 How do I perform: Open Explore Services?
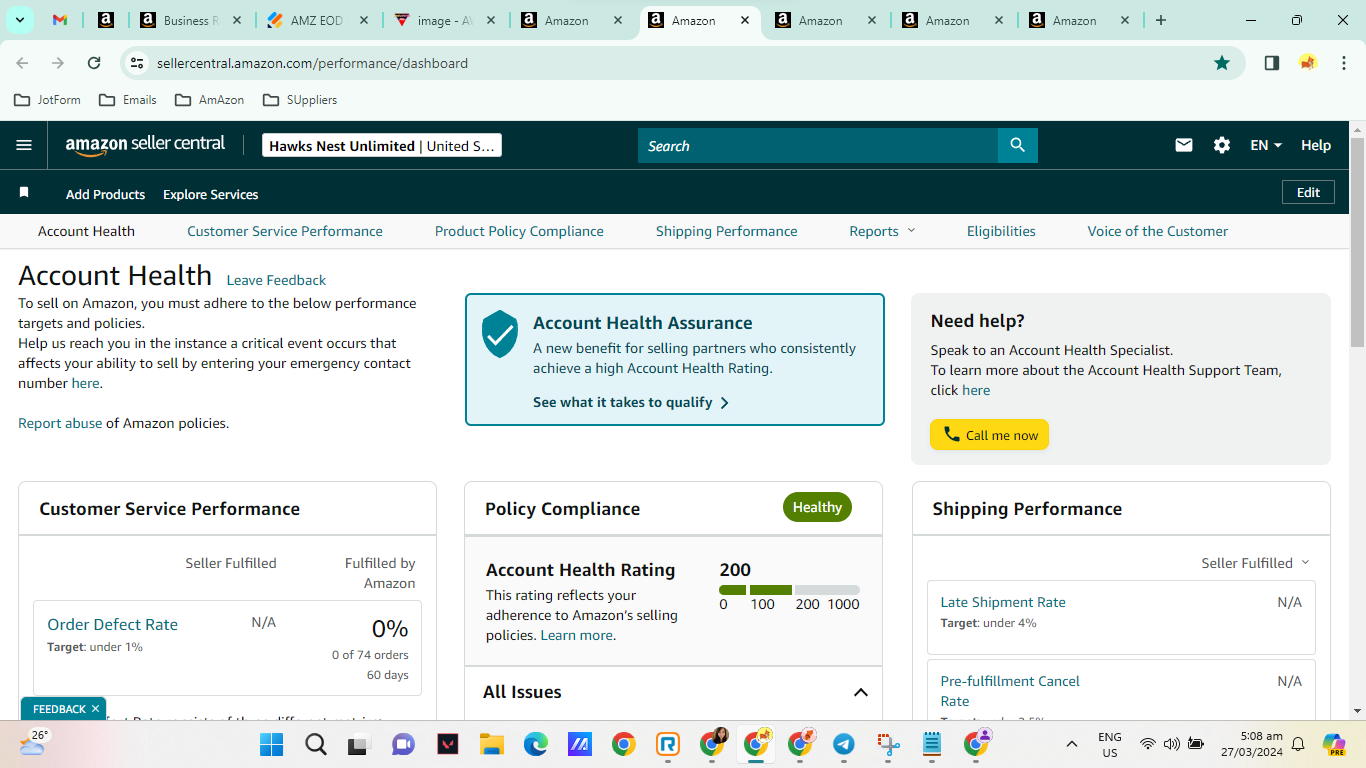pos(211,194)
